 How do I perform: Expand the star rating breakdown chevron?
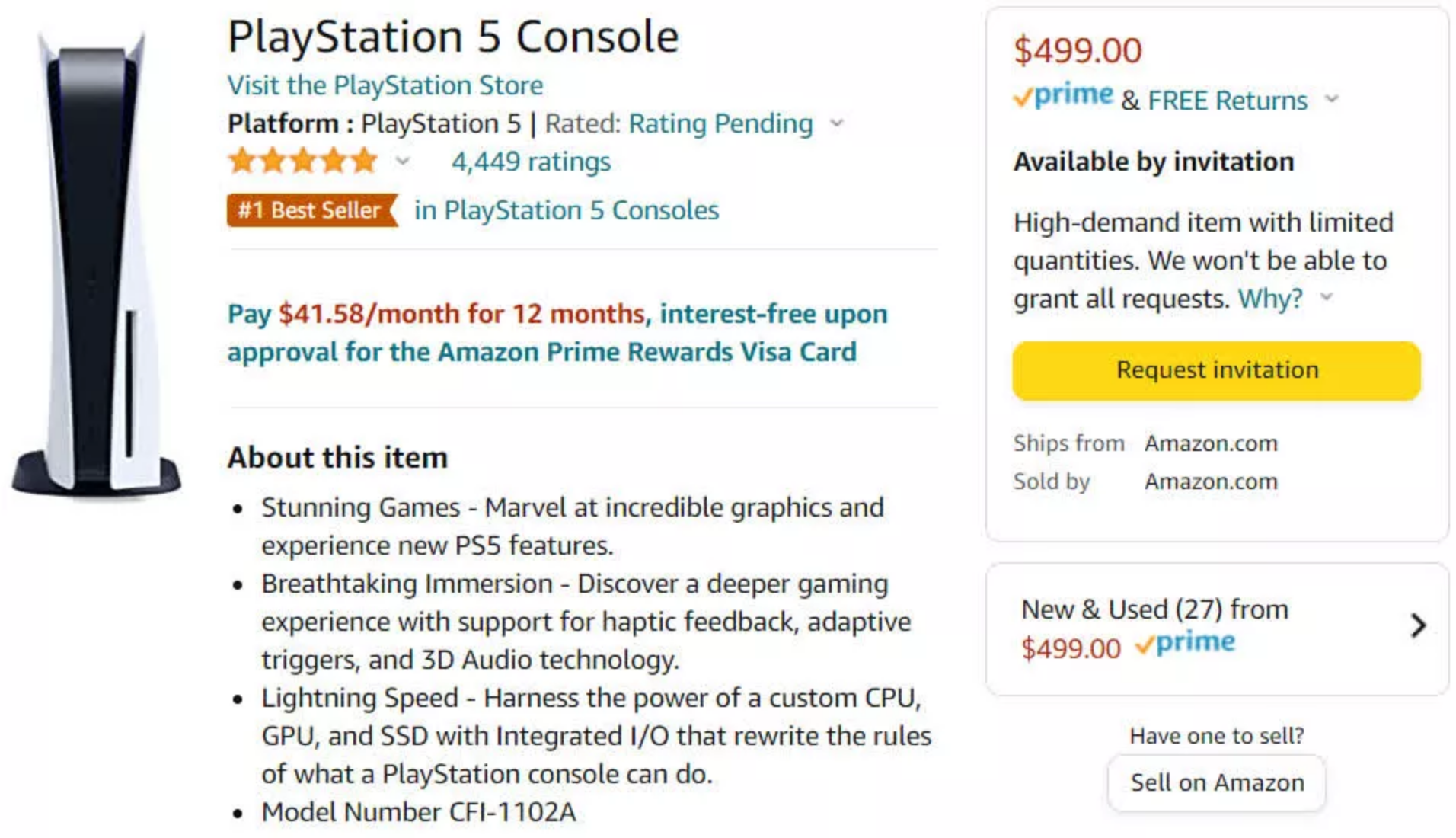tap(403, 162)
